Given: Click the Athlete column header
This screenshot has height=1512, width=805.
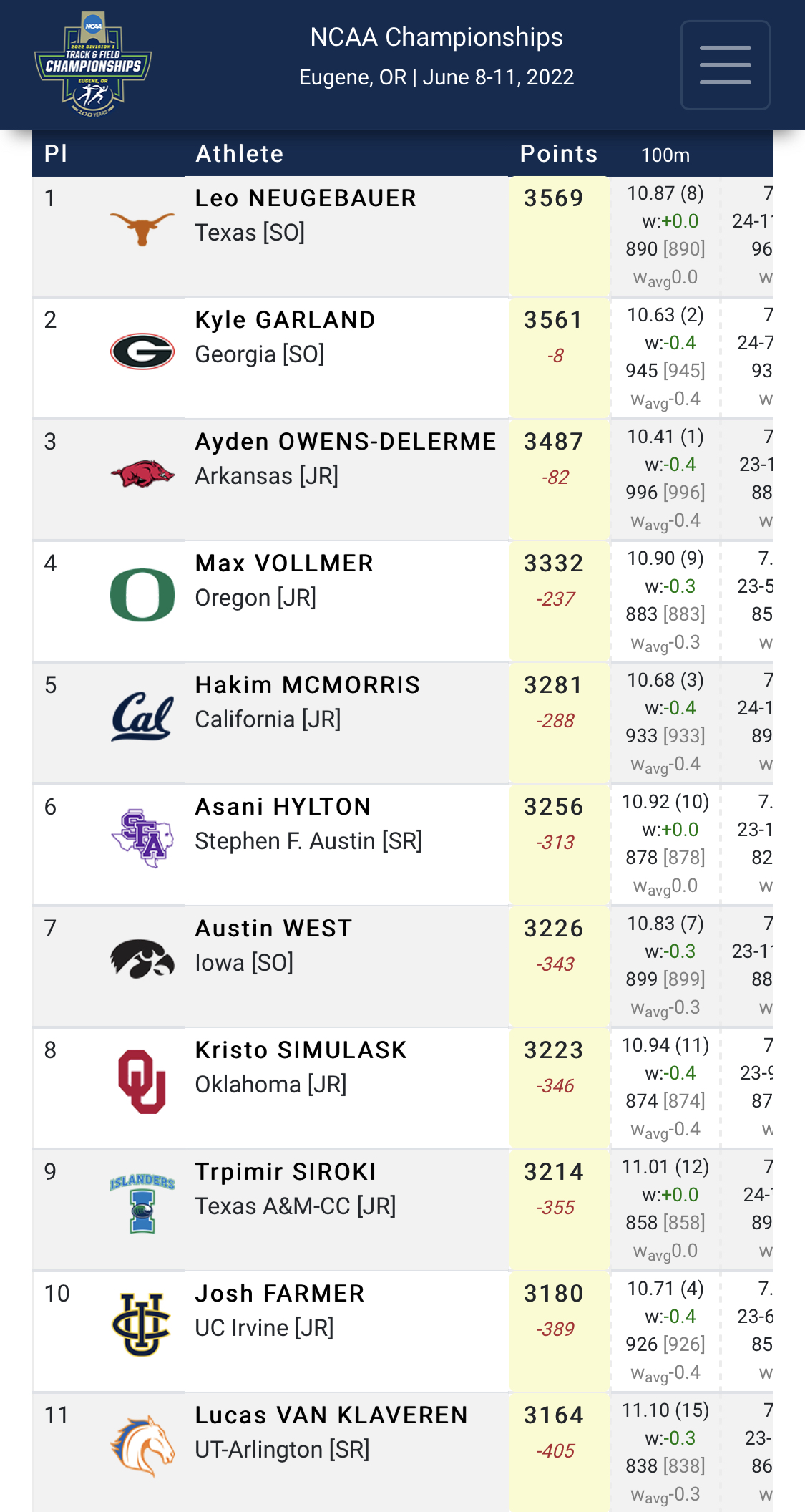Looking at the screenshot, I should coord(239,154).
